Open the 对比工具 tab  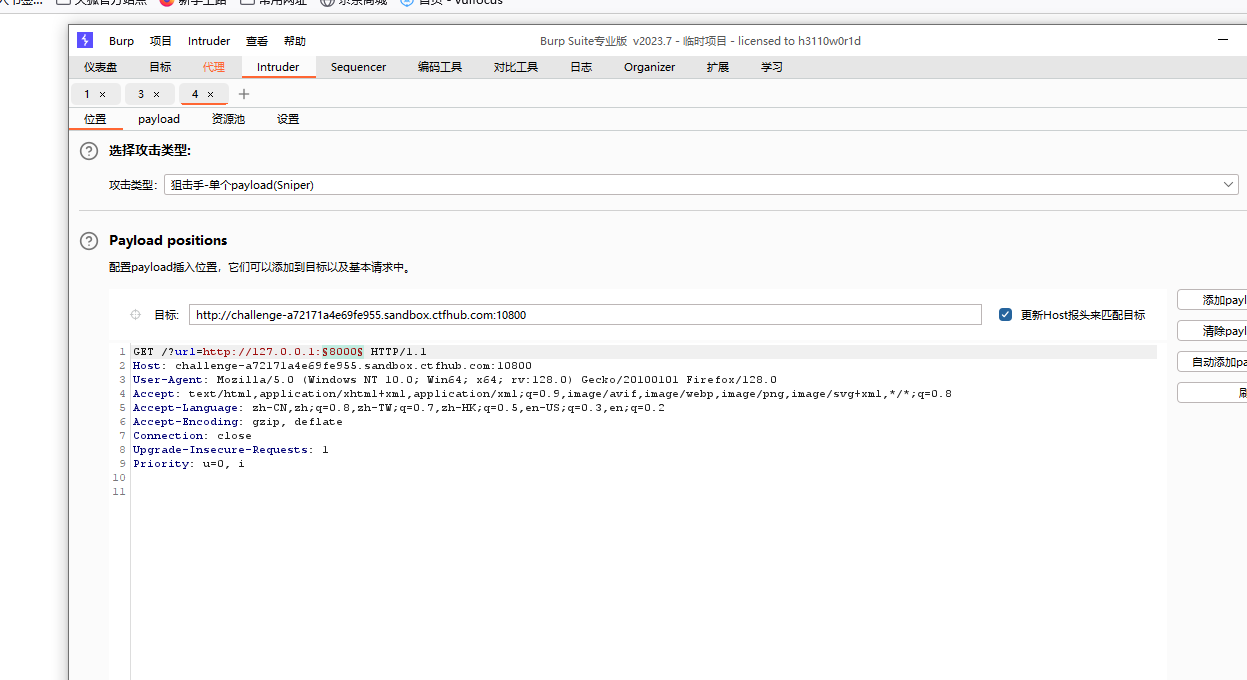coord(516,67)
